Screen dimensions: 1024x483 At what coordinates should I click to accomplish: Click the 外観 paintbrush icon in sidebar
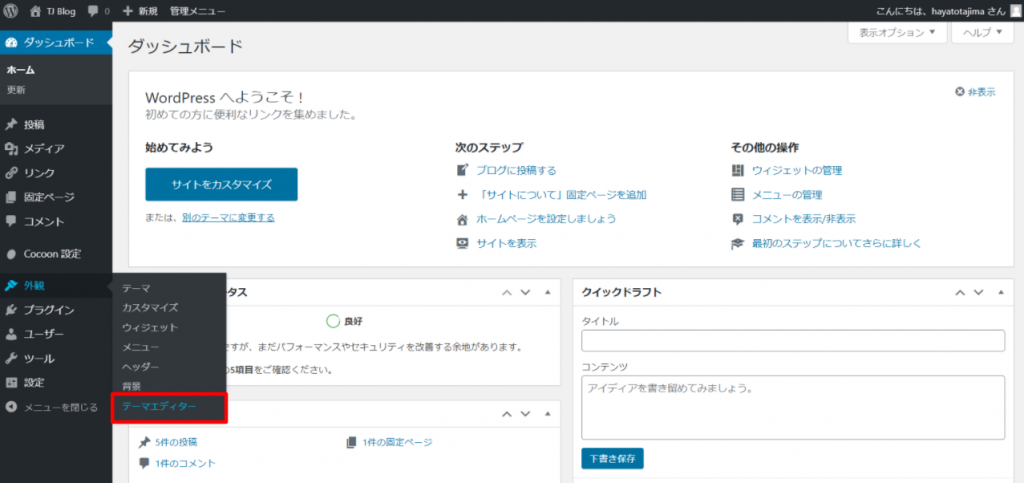(11, 285)
